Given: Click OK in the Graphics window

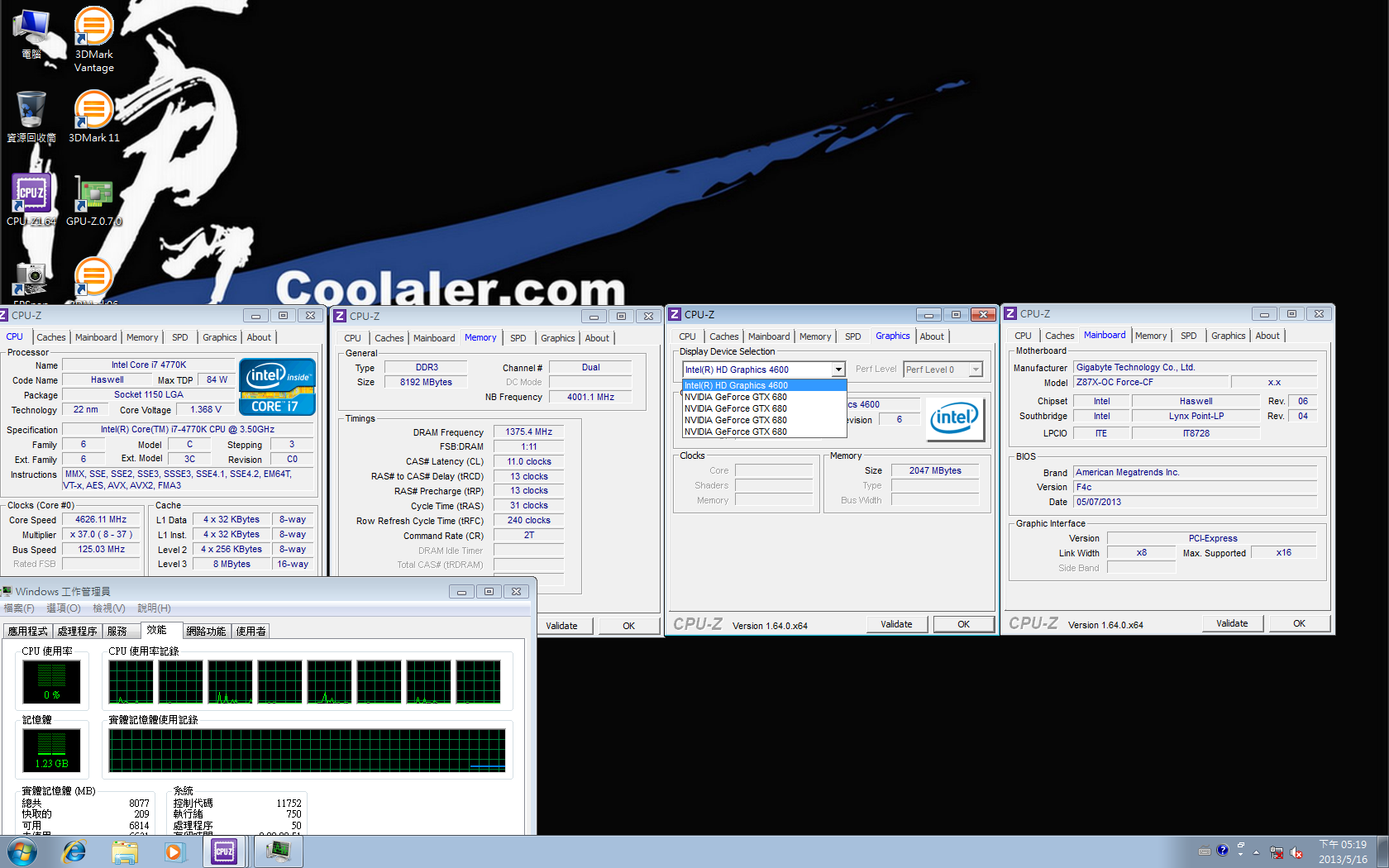Looking at the screenshot, I should (963, 624).
